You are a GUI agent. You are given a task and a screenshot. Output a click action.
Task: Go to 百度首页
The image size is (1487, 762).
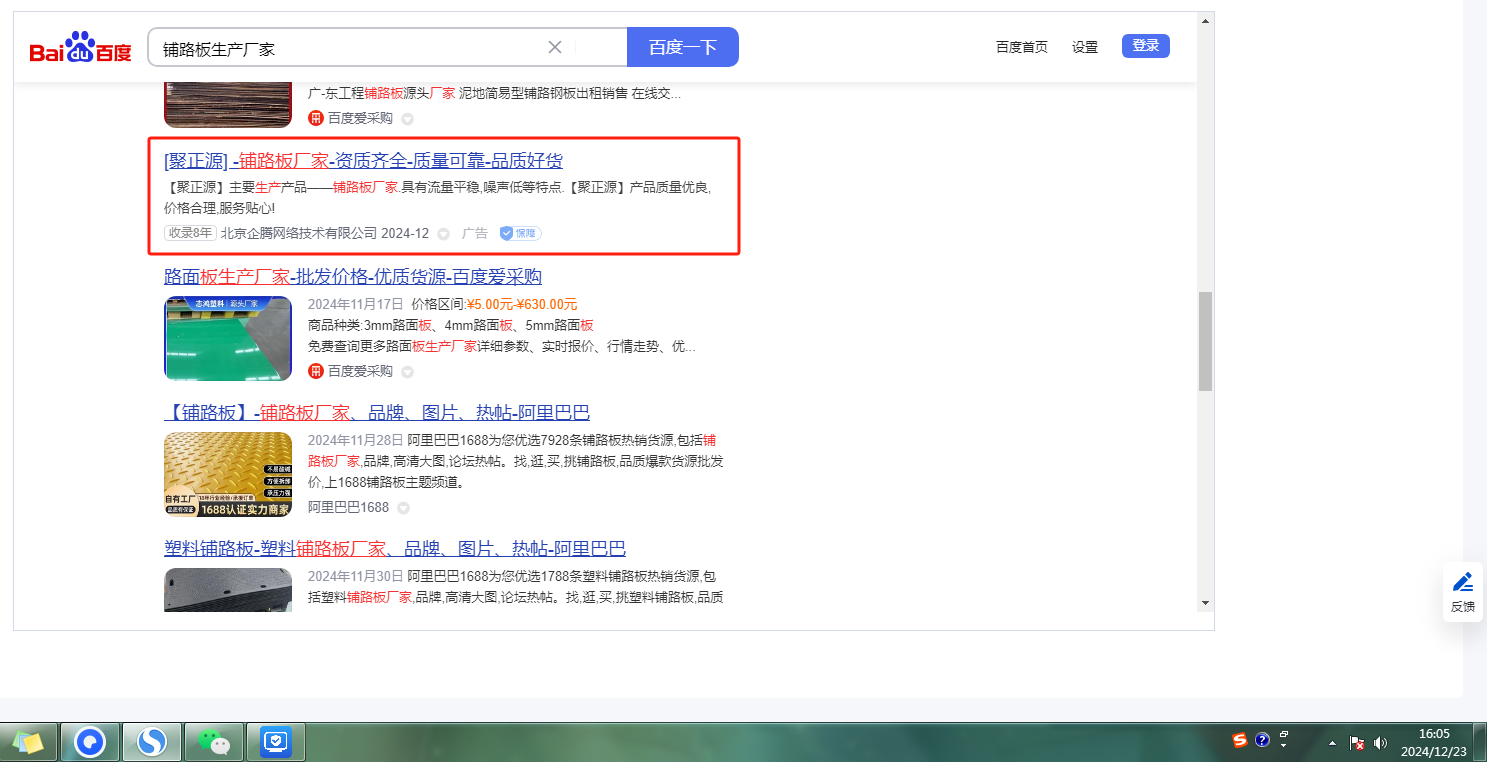pos(1022,47)
